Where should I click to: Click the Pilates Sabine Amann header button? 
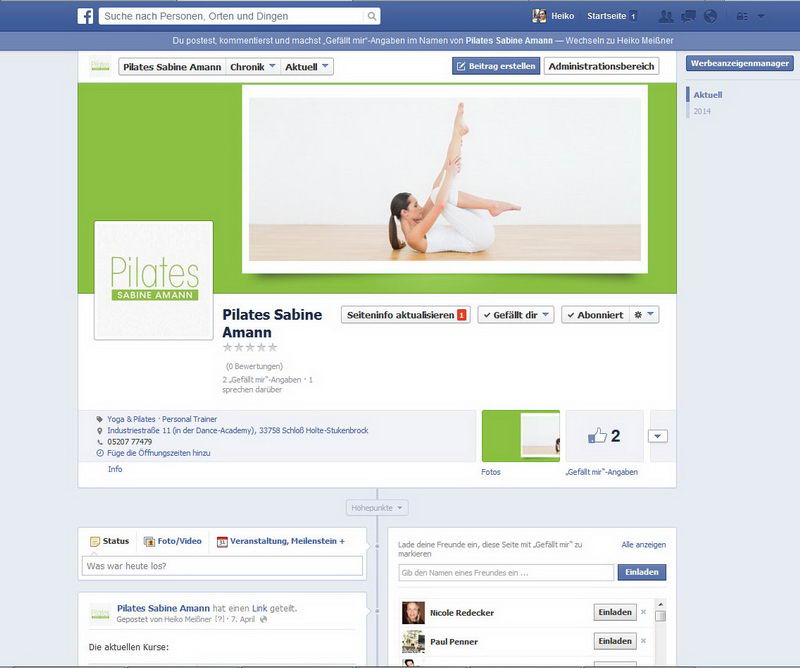172,66
